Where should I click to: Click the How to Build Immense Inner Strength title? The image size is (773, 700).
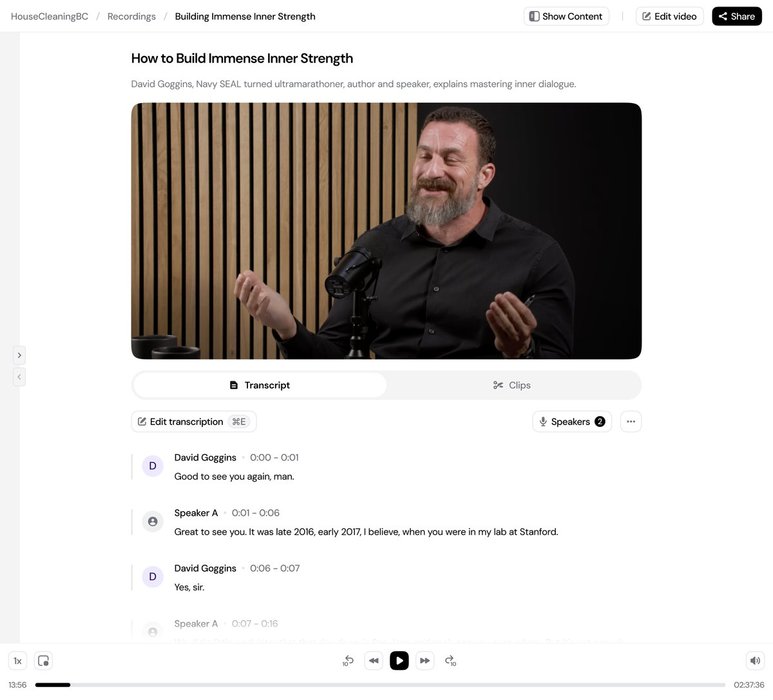tap(242, 58)
